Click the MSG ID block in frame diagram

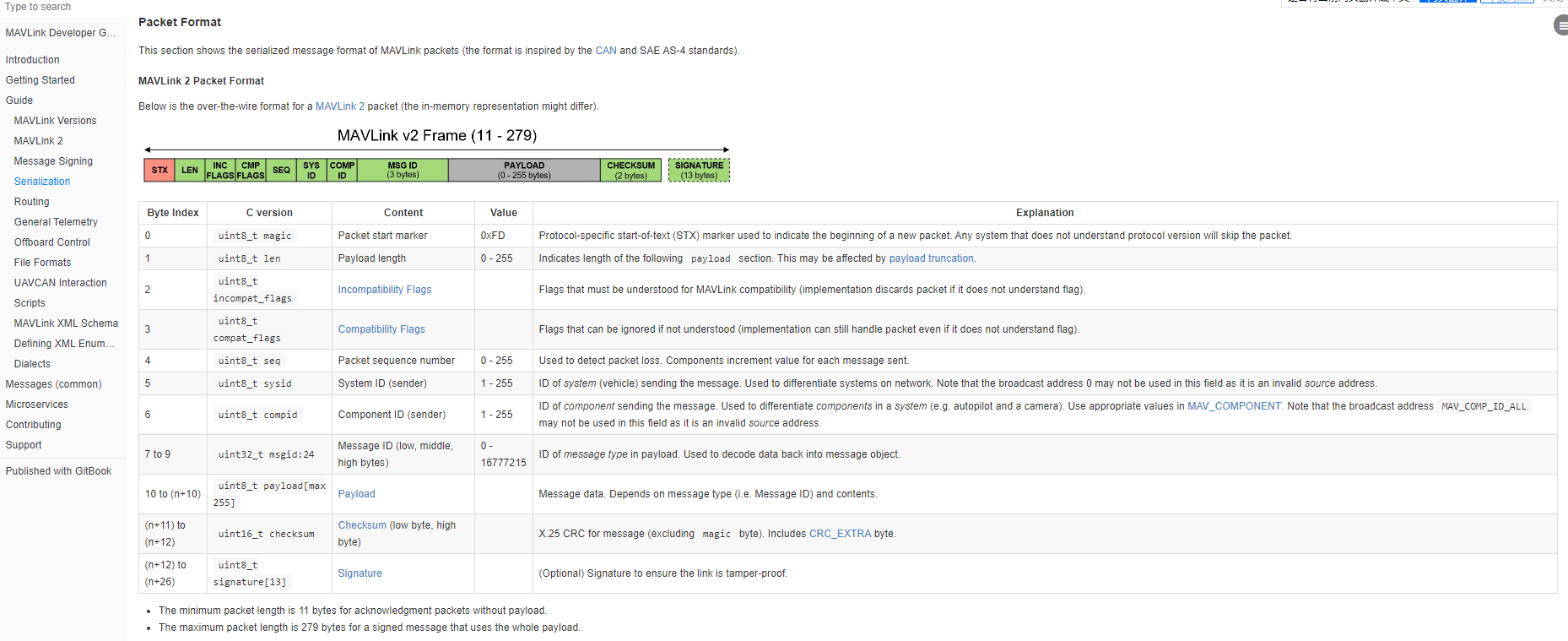403,170
